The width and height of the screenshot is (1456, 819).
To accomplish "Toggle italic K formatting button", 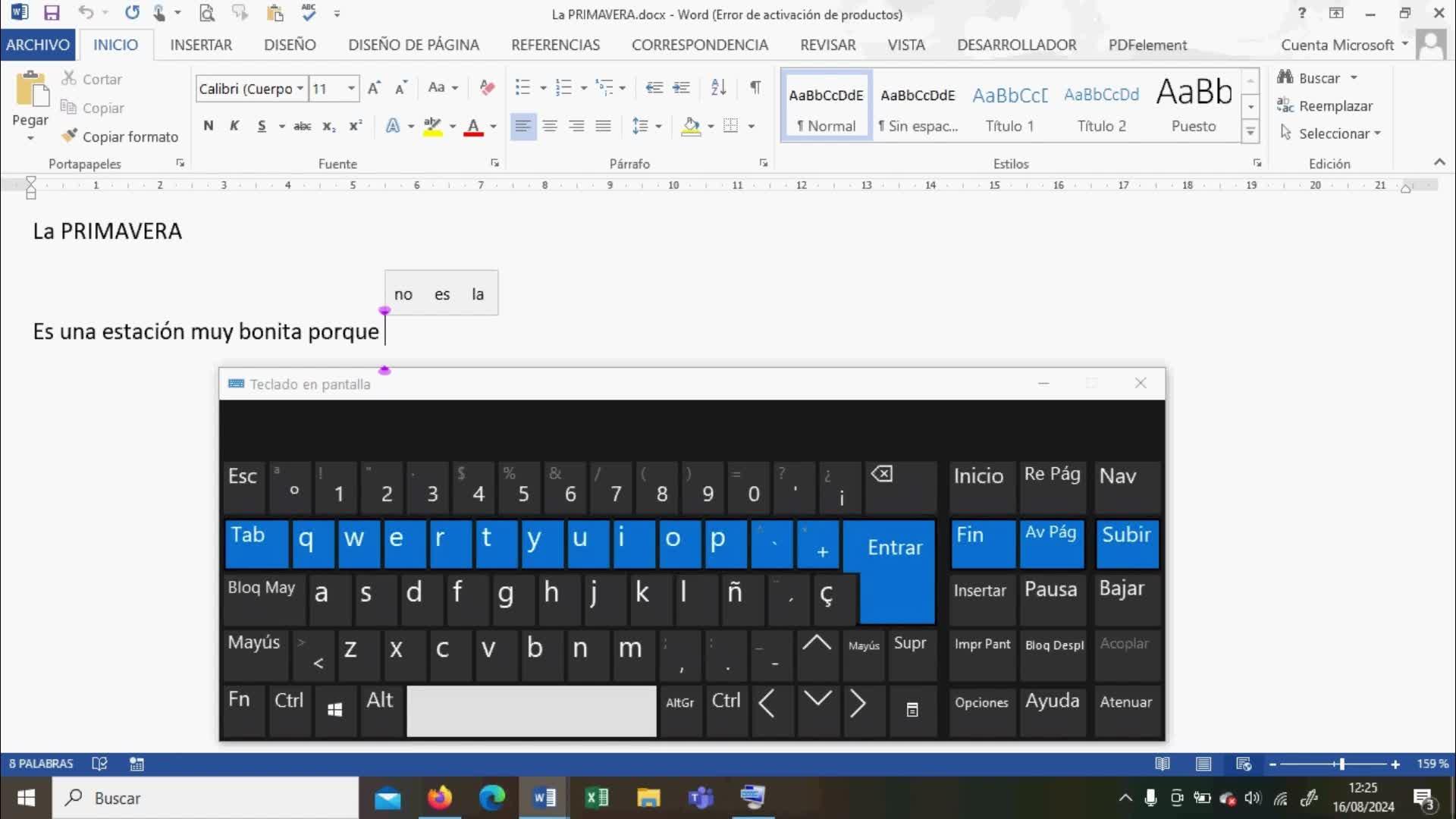I will tap(234, 126).
